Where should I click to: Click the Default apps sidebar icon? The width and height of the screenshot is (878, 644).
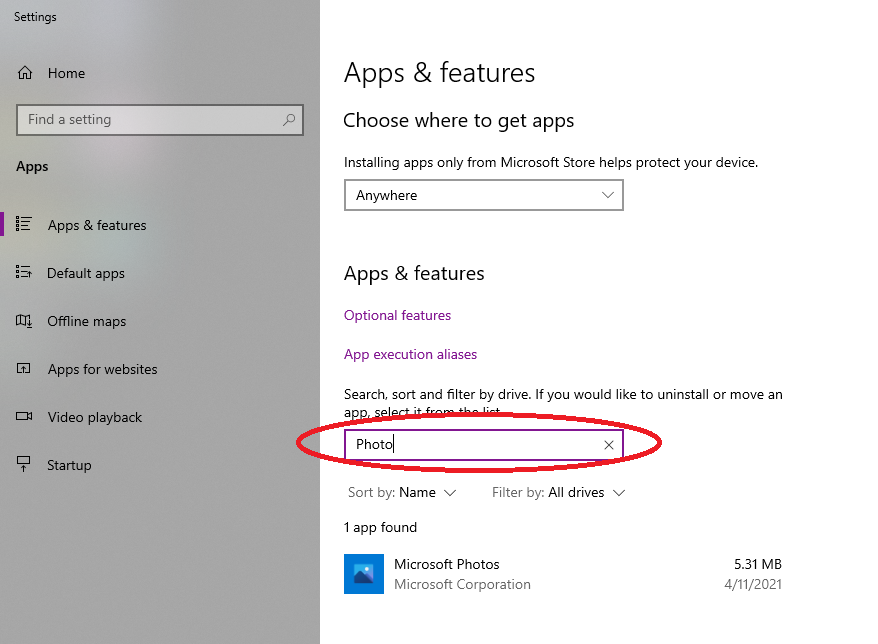pyautogui.click(x=24, y=272)
